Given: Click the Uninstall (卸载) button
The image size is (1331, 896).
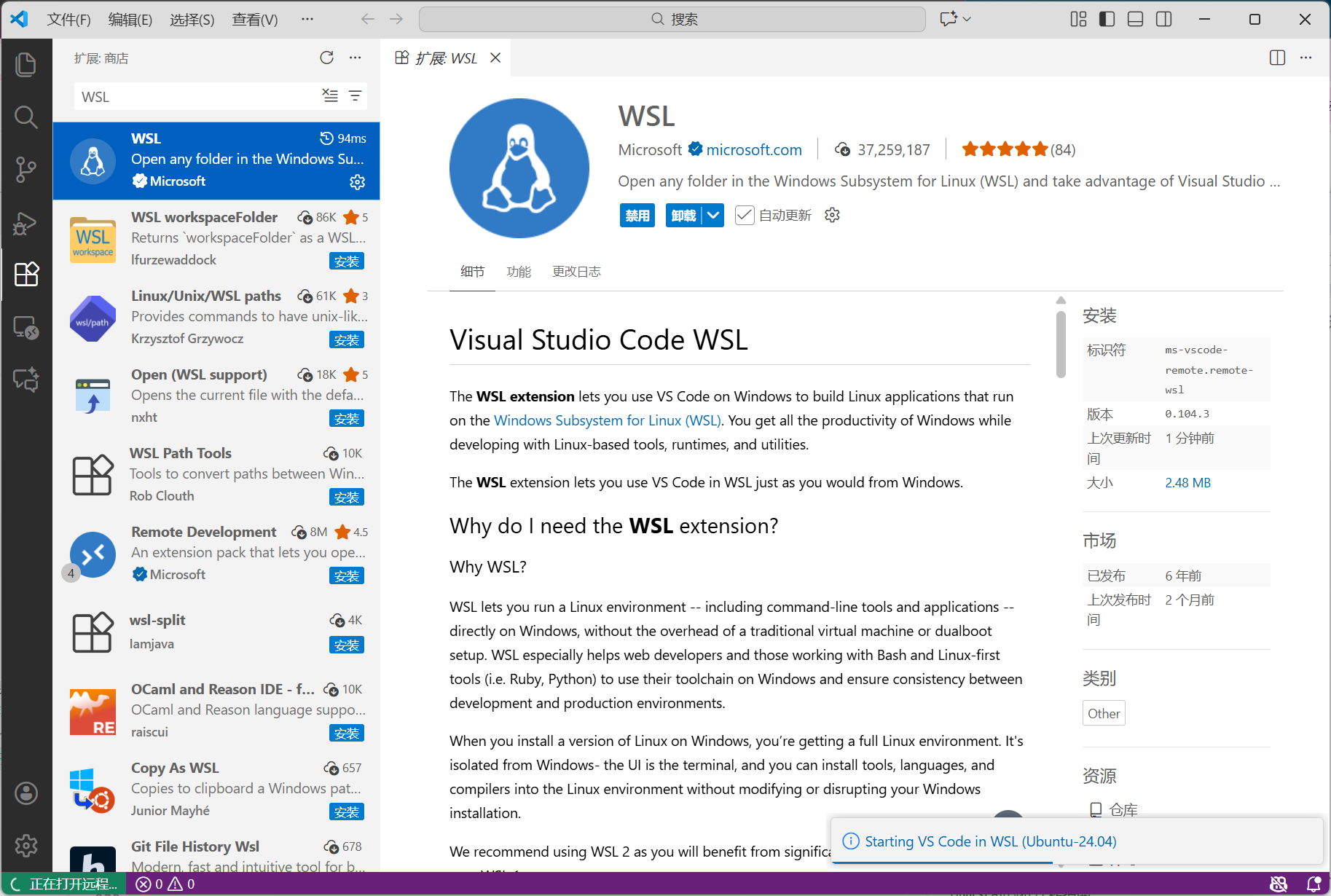Looking at the screenshot, I should tap(683, 215).
